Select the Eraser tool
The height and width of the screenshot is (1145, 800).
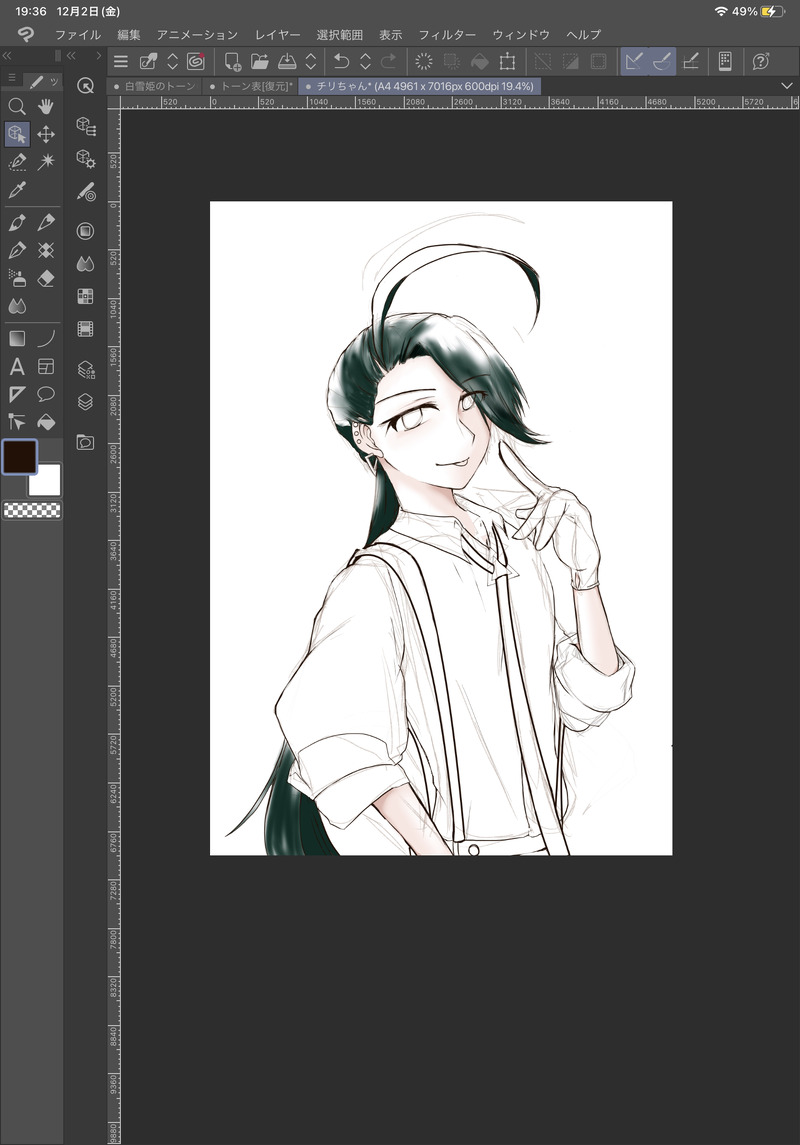(46, 278)
